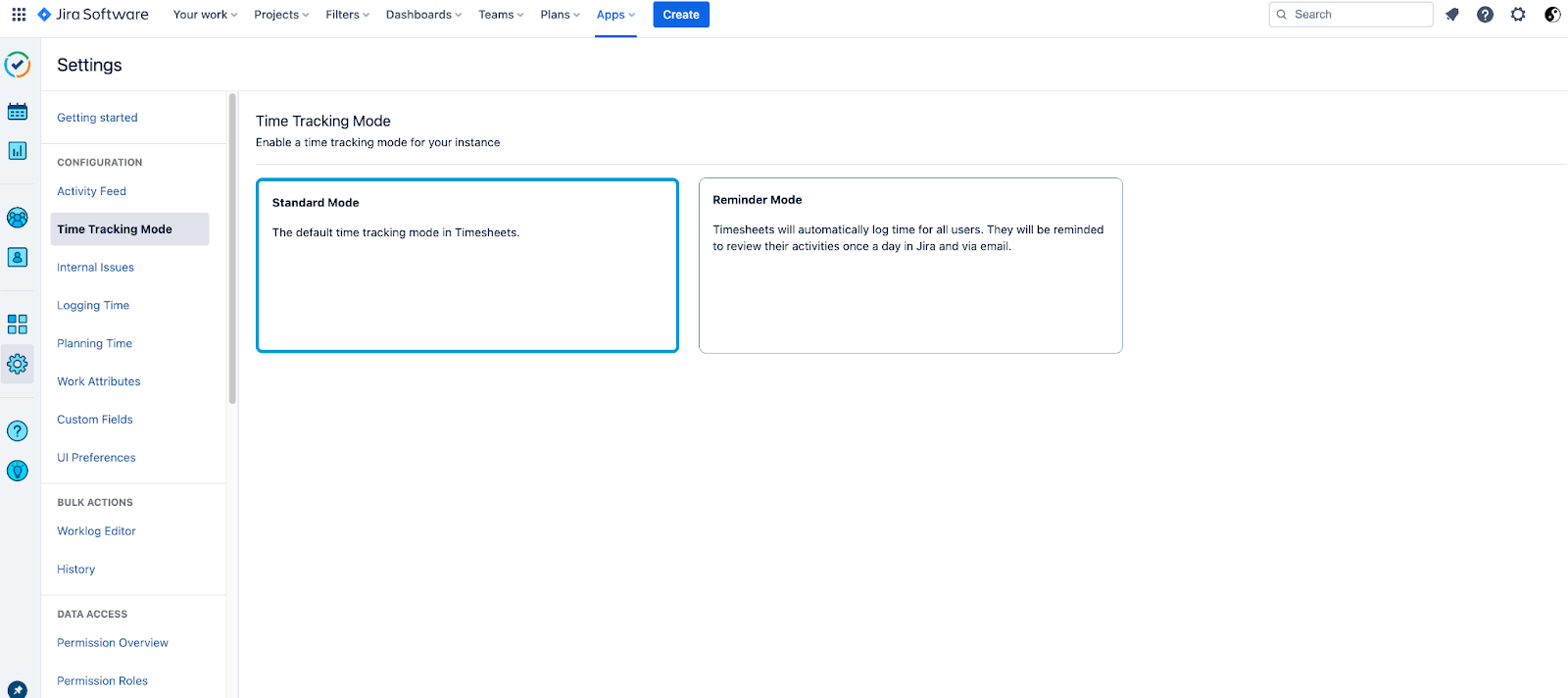Click the yin-yang profile avatar
Image resolution: width=1568 pixels, height=698 pixels.
click(1551, 15)
